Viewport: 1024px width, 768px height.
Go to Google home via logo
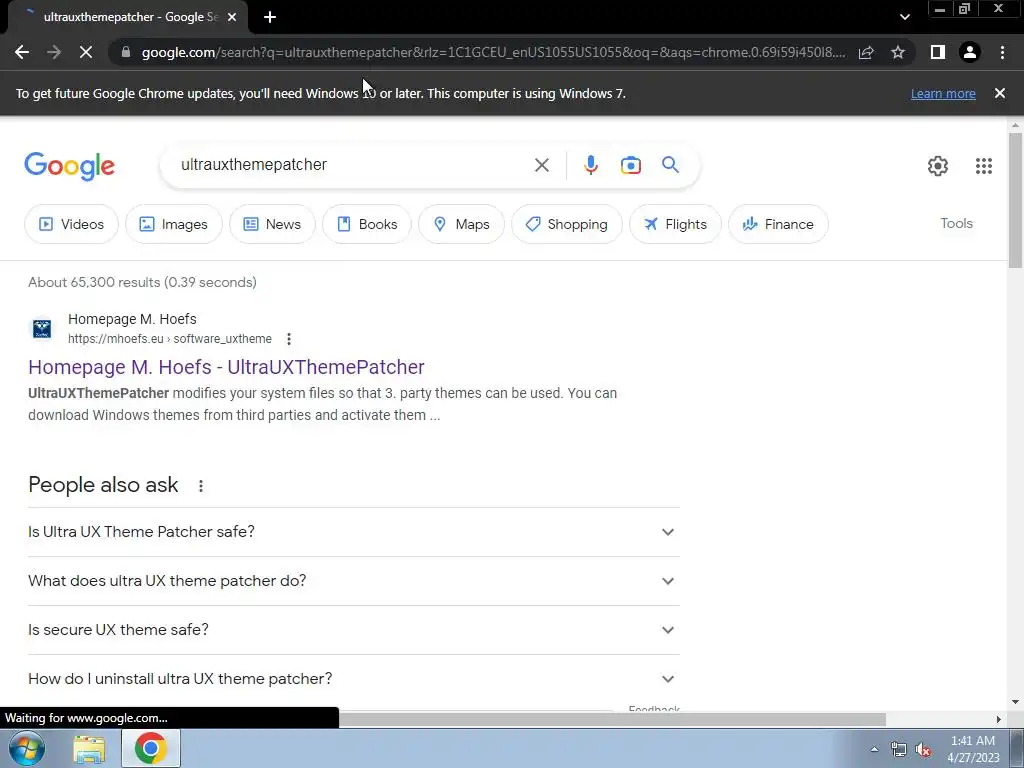[x=69, y=166]
